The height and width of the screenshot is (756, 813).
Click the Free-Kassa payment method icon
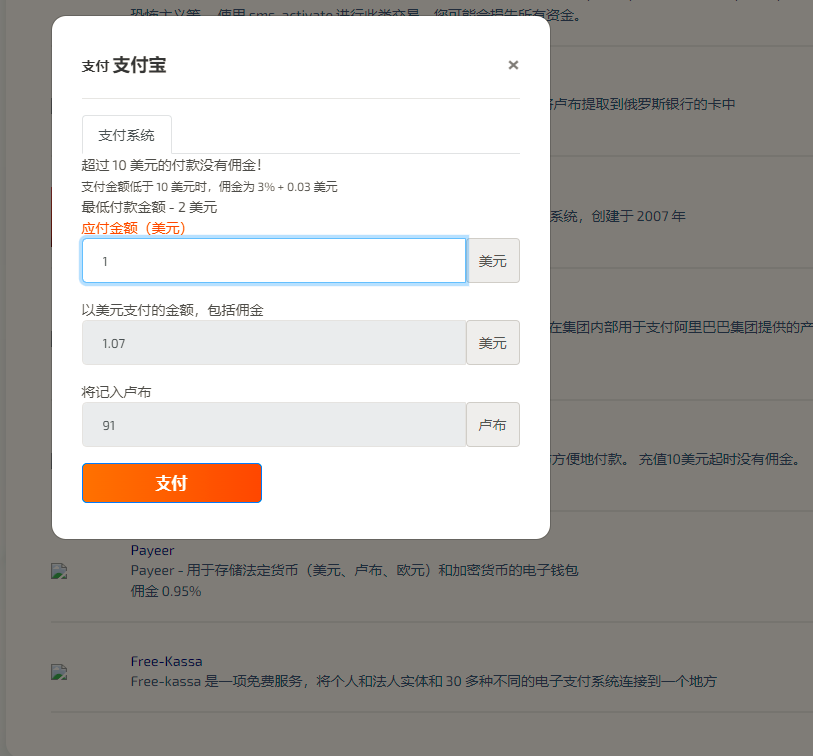click(x=58, y=672)
